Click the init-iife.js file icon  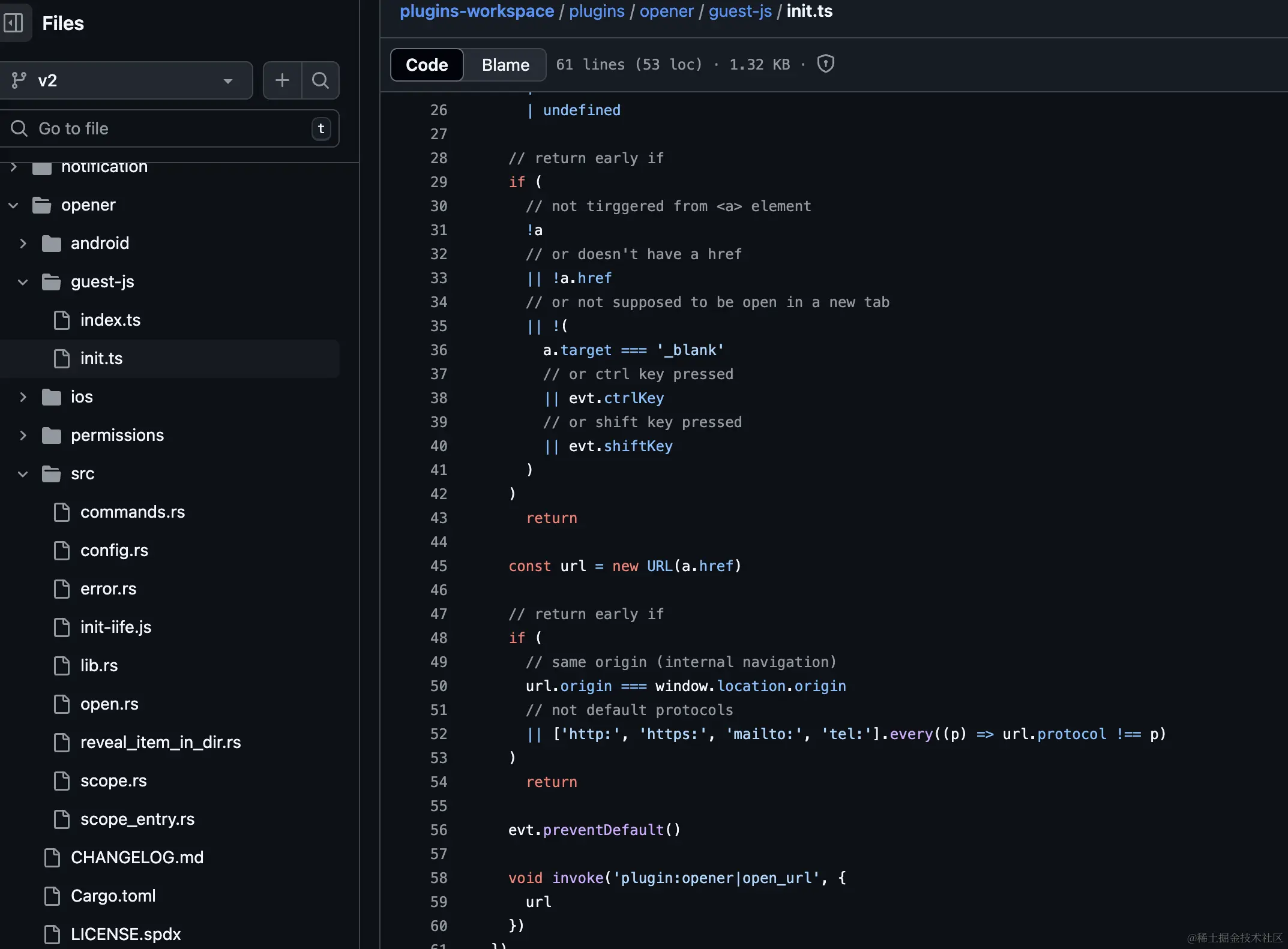coord(62,627)
